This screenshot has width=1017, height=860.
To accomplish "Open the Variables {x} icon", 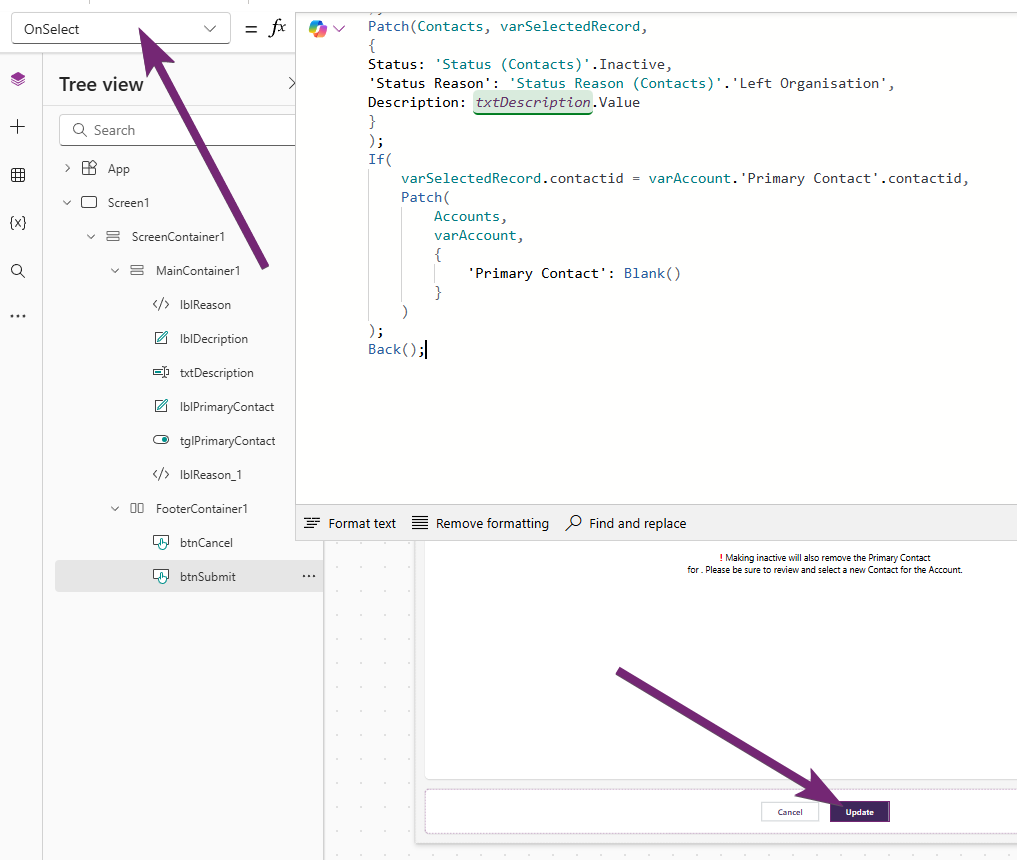I will pyautogui.click(x=18, y=222).
